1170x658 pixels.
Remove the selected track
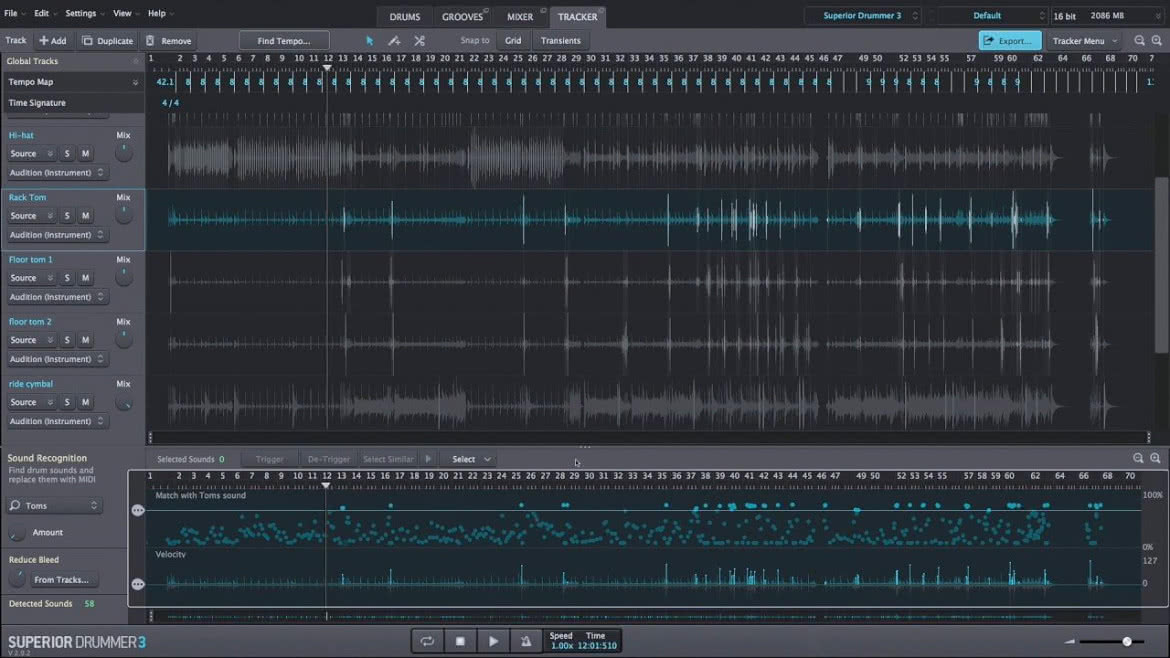click(x=169, y=41)
